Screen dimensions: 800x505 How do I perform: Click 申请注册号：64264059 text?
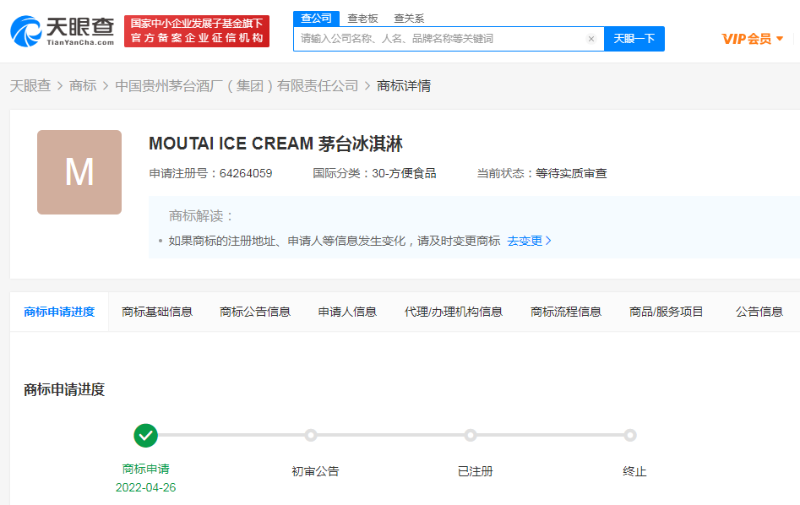tap(210, 173)
